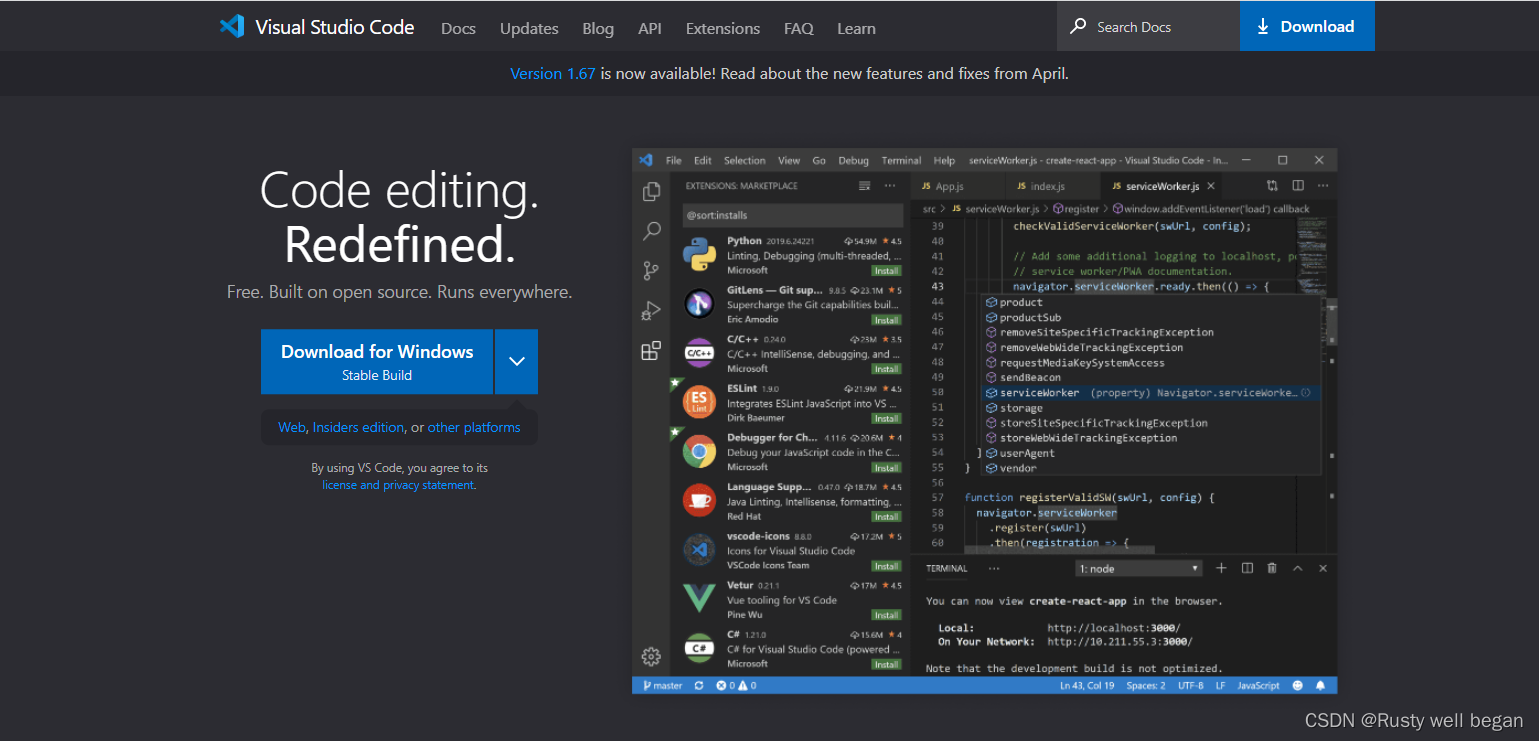Click the kill terminal trash icon
Viewport: 1539px width, 741px height.
(x=1272, y=568)
